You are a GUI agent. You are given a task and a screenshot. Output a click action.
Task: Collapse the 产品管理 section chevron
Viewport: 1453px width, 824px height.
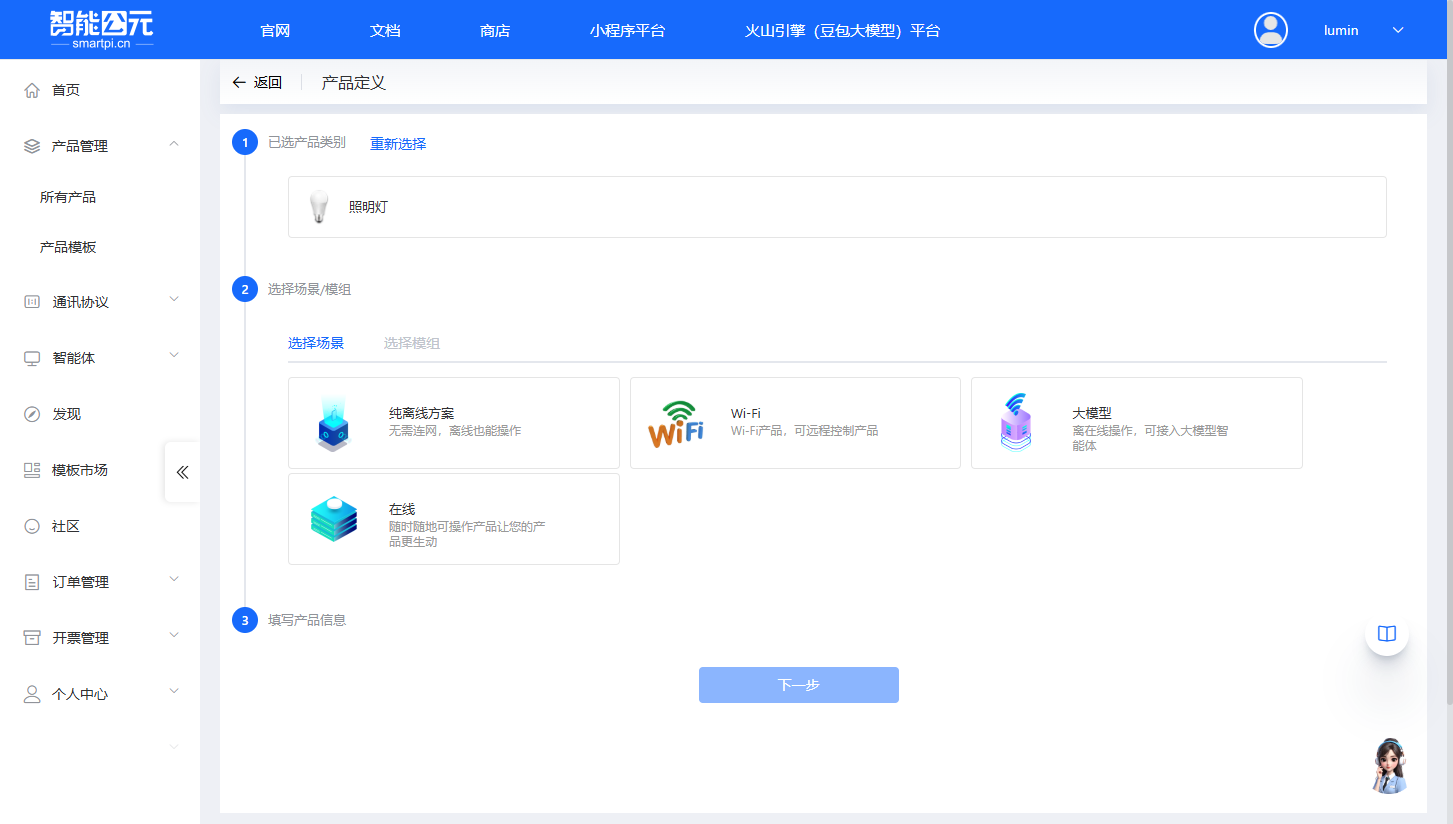(x=174, y=143)
